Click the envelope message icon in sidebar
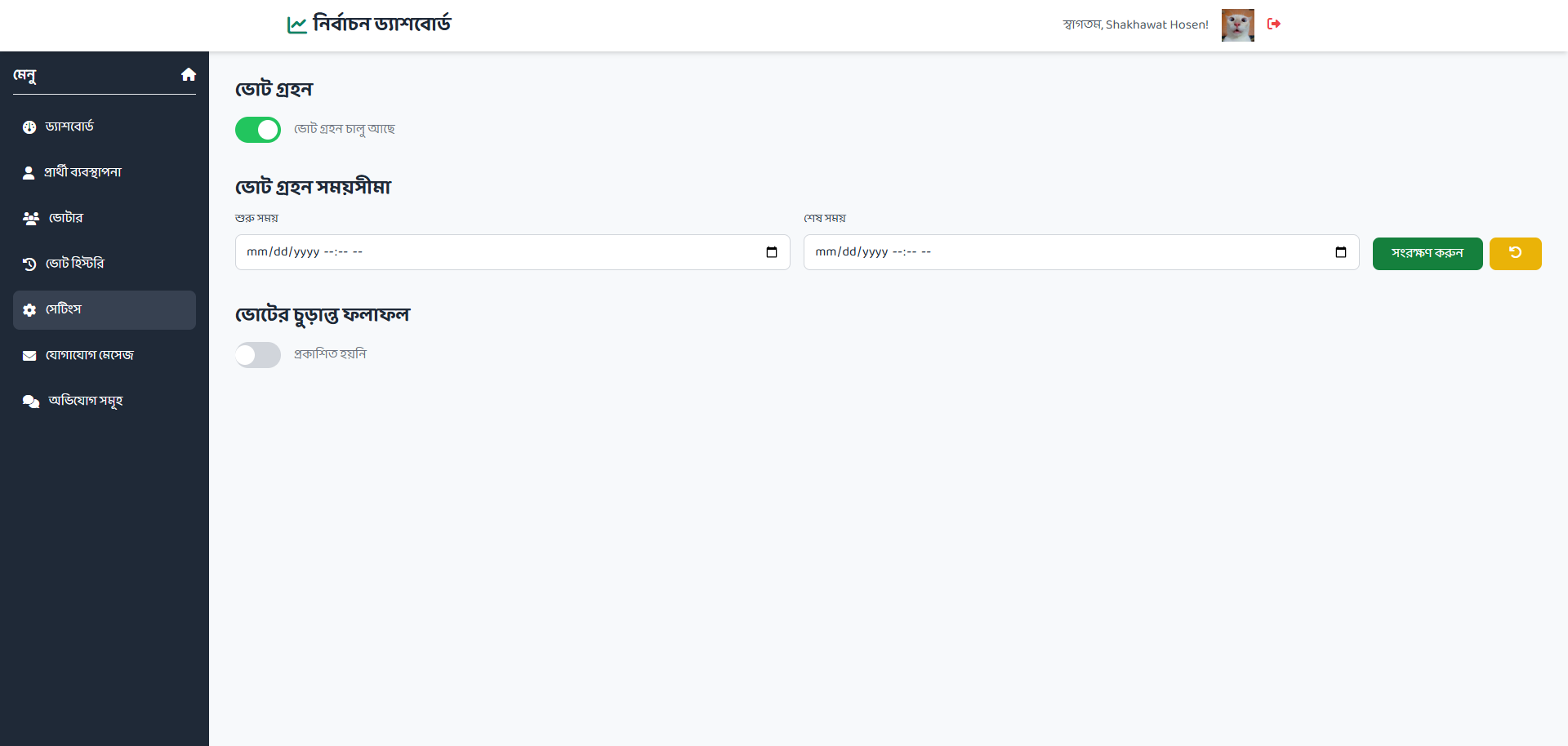 (29, 356)
